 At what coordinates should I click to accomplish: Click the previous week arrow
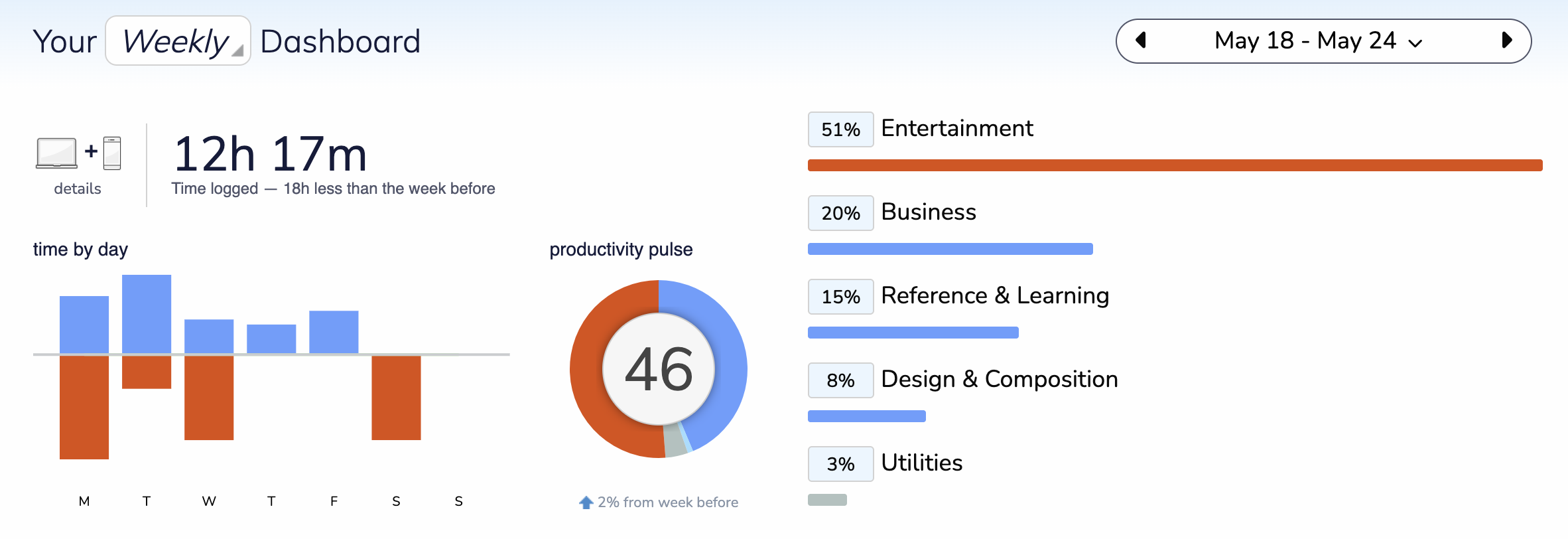click(x=1141, y=40)
